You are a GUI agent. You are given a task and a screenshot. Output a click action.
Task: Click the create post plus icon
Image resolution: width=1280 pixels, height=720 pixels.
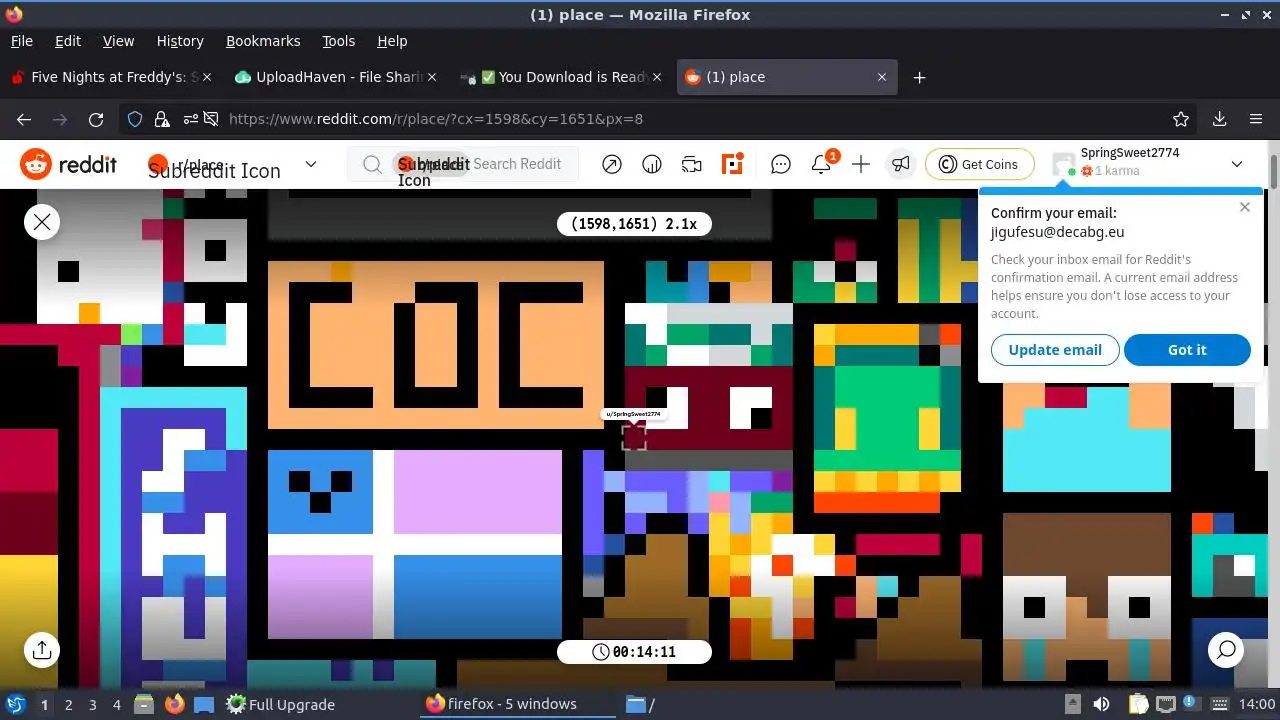861,165
